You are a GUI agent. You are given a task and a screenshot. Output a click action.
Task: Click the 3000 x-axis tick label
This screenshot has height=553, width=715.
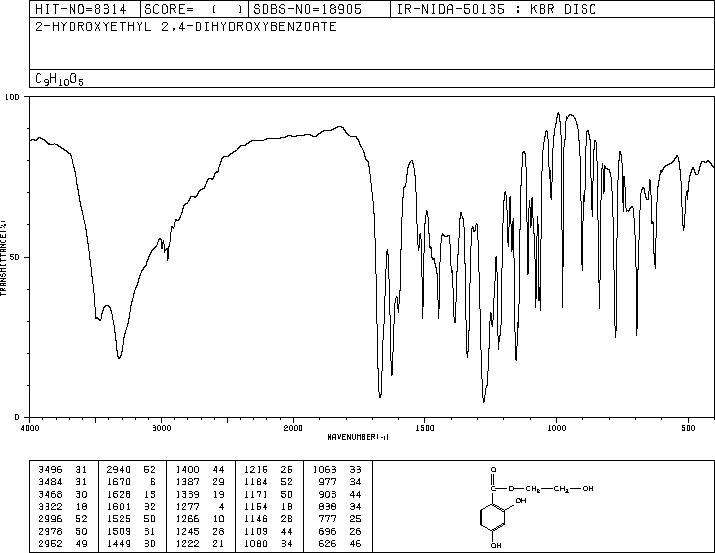[161, 428]
